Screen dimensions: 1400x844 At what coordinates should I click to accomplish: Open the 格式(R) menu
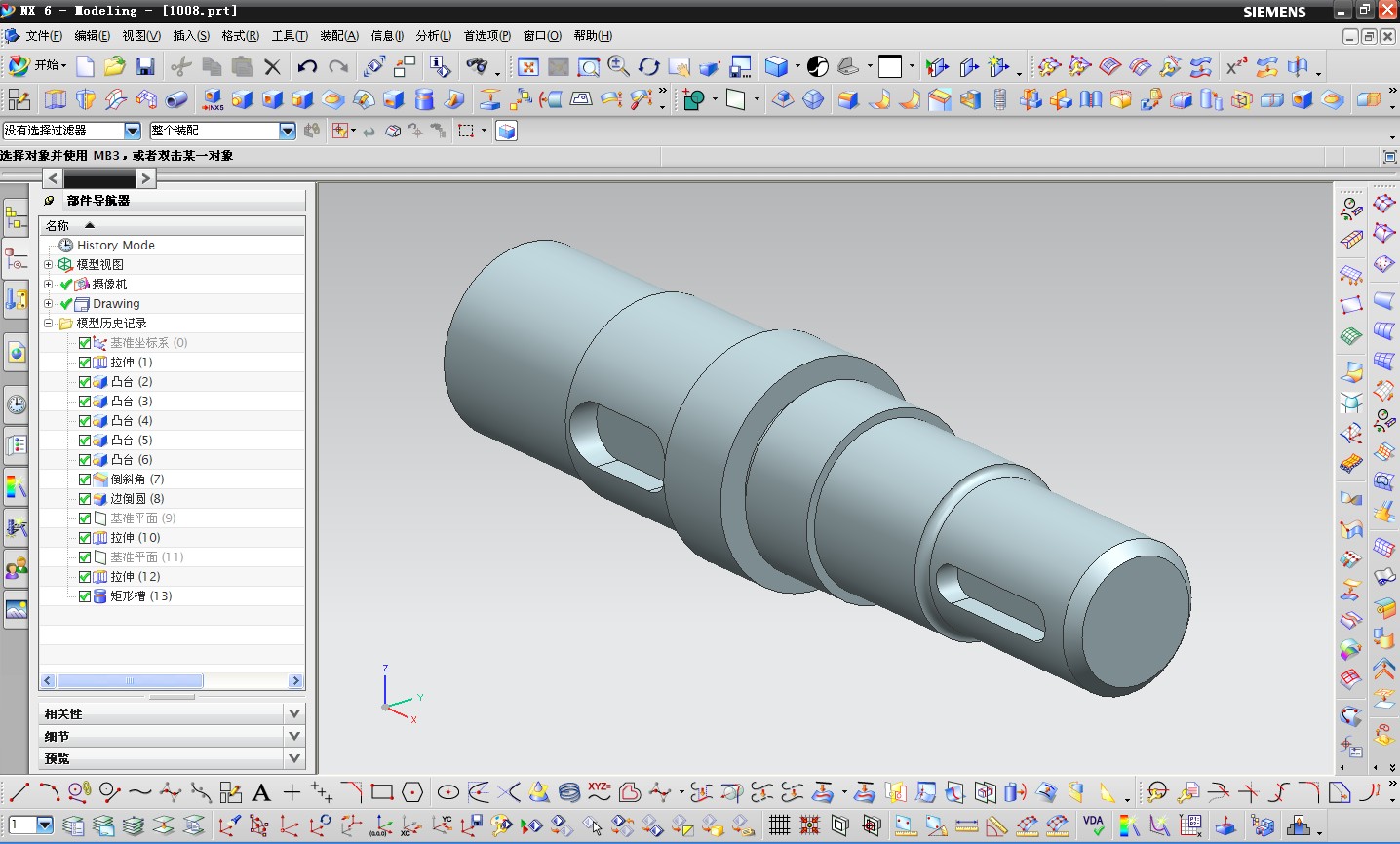coord(241,36)
